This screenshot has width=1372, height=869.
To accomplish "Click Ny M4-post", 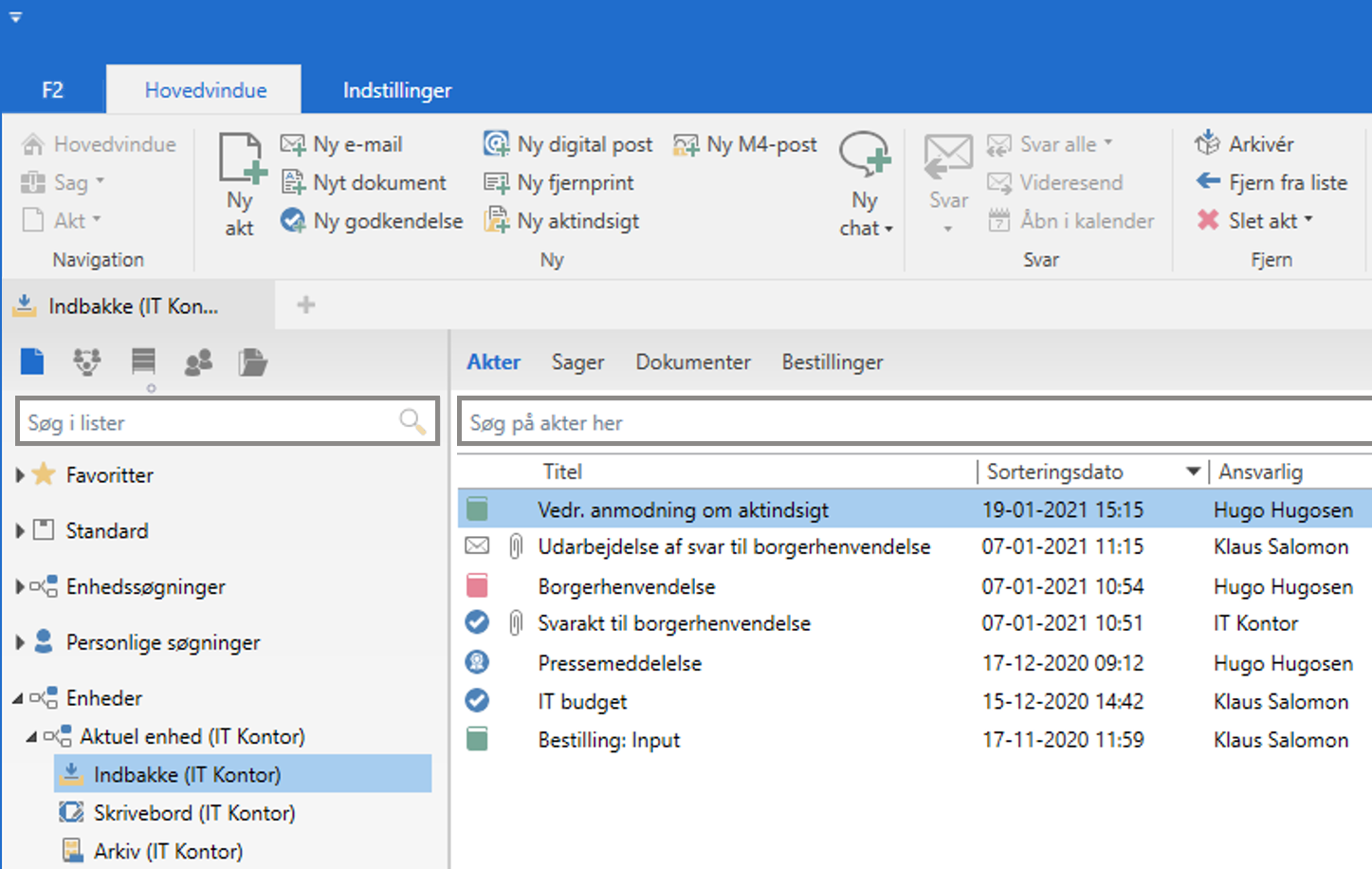I will (x=744, y=144).
